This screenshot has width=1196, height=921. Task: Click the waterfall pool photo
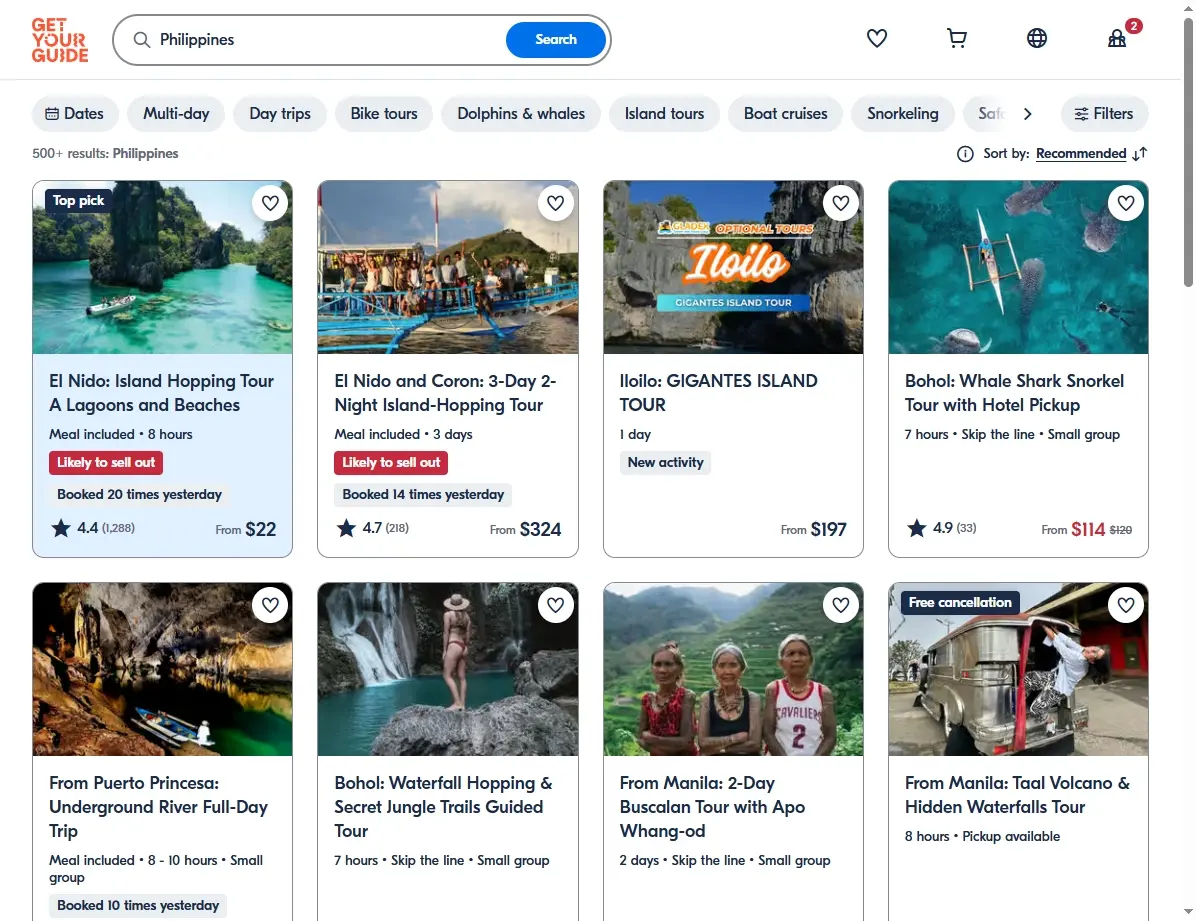pos(448,669)
